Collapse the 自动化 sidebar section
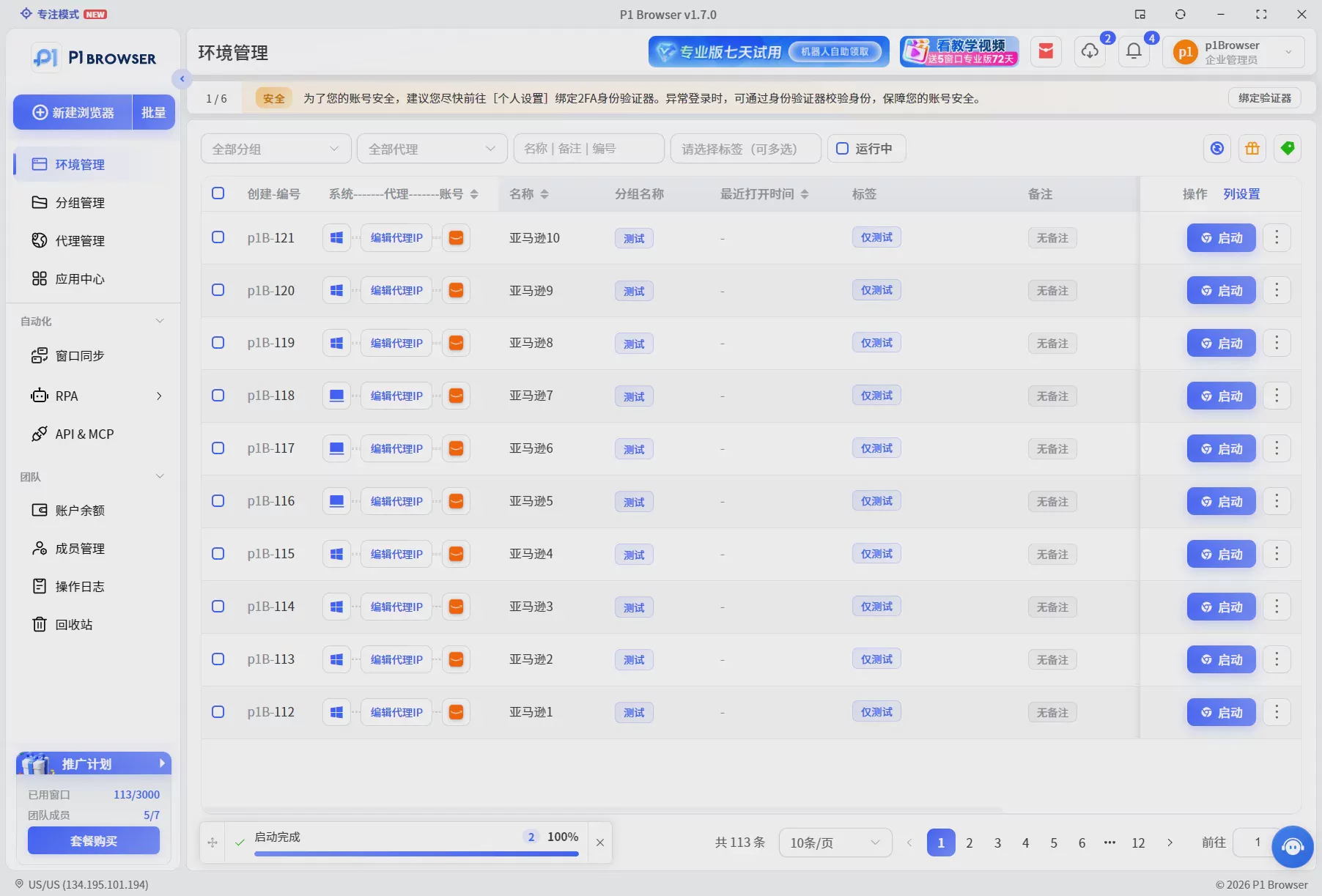 tap(160, 321)
